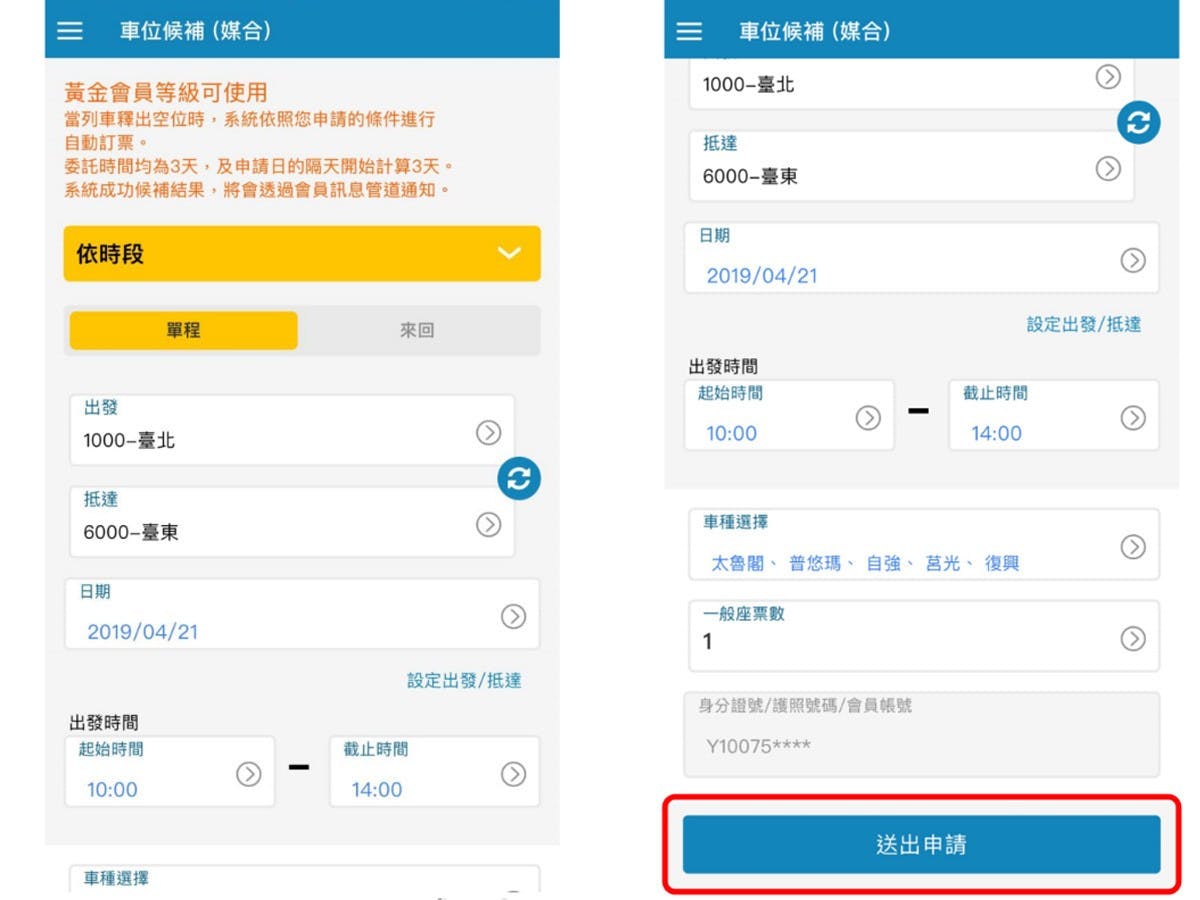Click the 送出申請 submit button
1200x900 pixels.
click(x=921, y=845)
